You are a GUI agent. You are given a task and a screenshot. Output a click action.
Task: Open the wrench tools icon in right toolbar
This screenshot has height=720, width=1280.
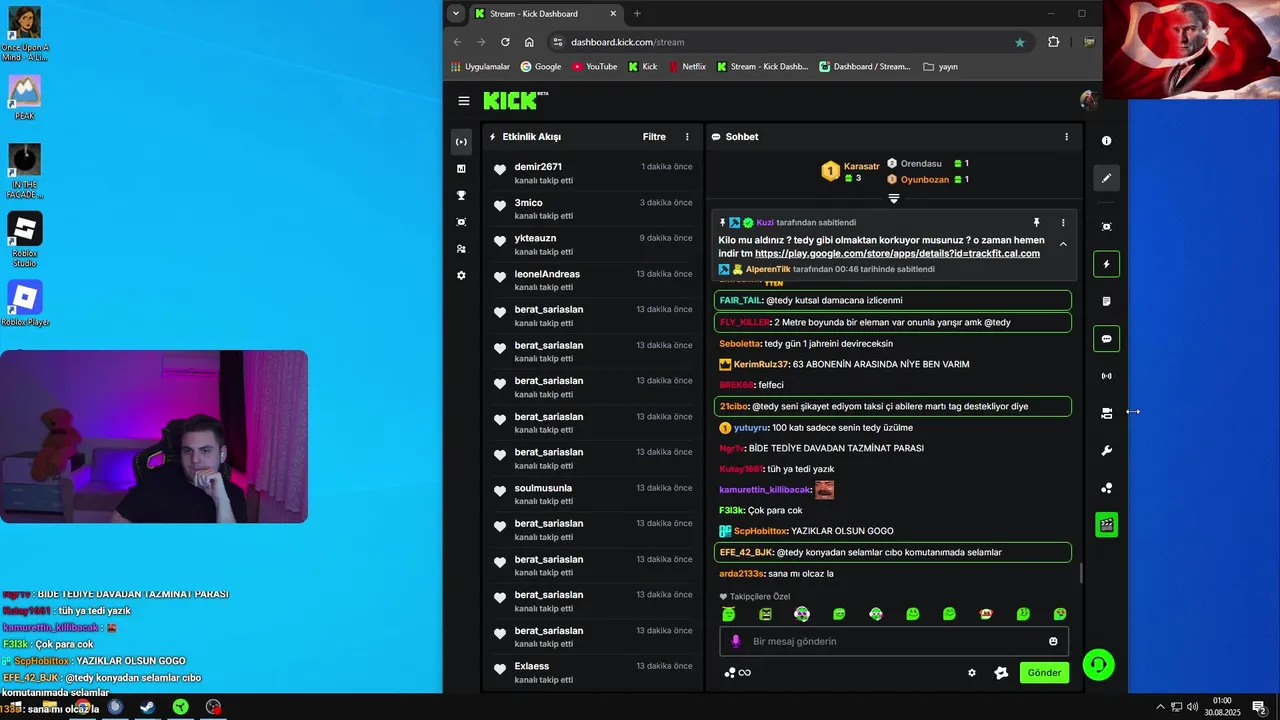pyautogui.click(x=1106, y=451)
